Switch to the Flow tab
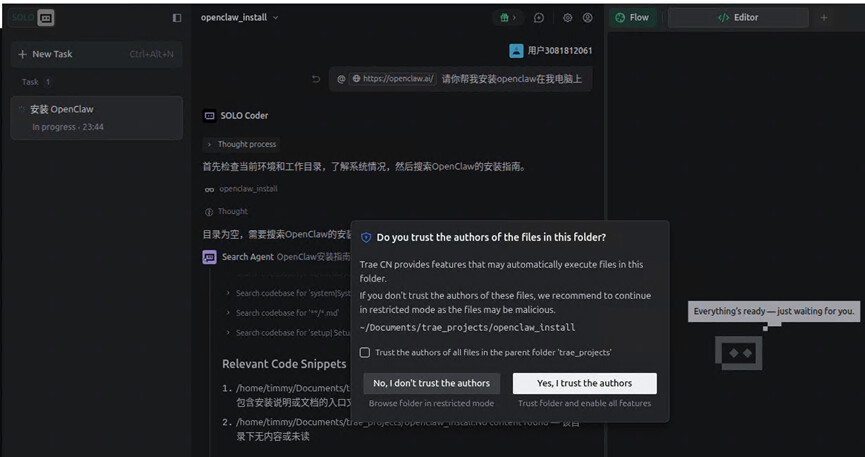This screenshot has width=865, height=457. (632, 18)
